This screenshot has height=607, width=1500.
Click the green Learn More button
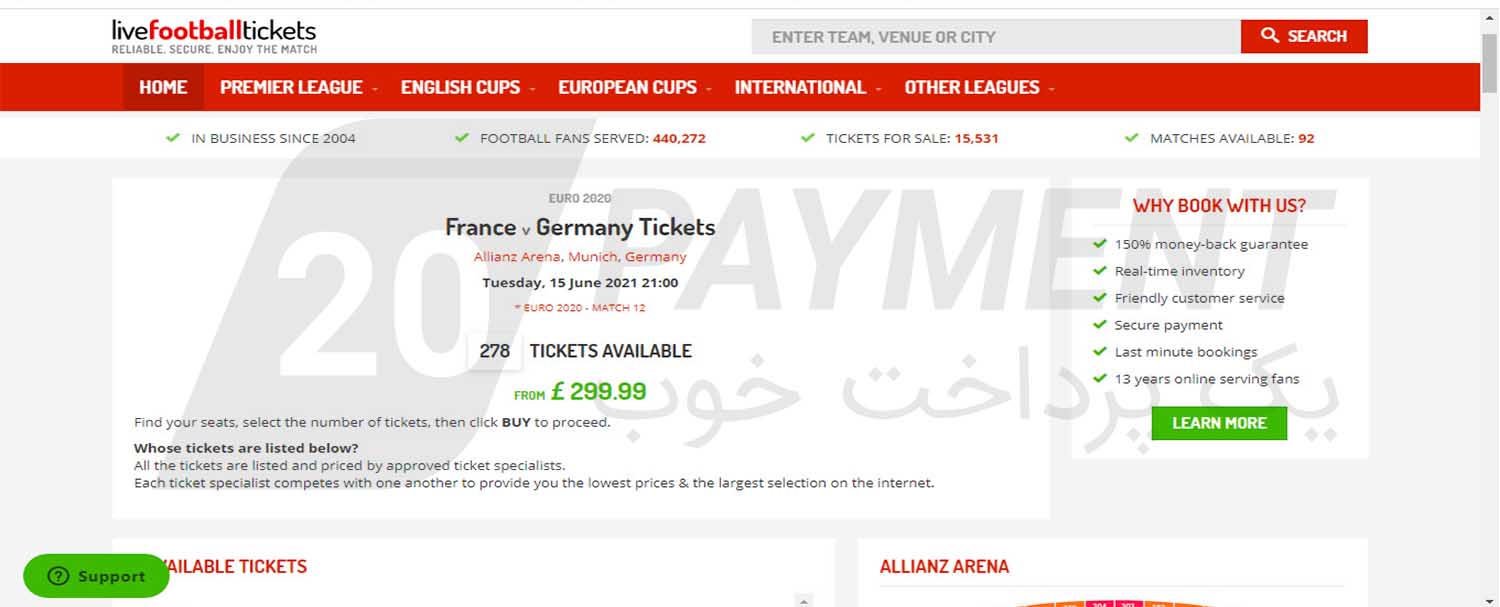click(1219, 423)
